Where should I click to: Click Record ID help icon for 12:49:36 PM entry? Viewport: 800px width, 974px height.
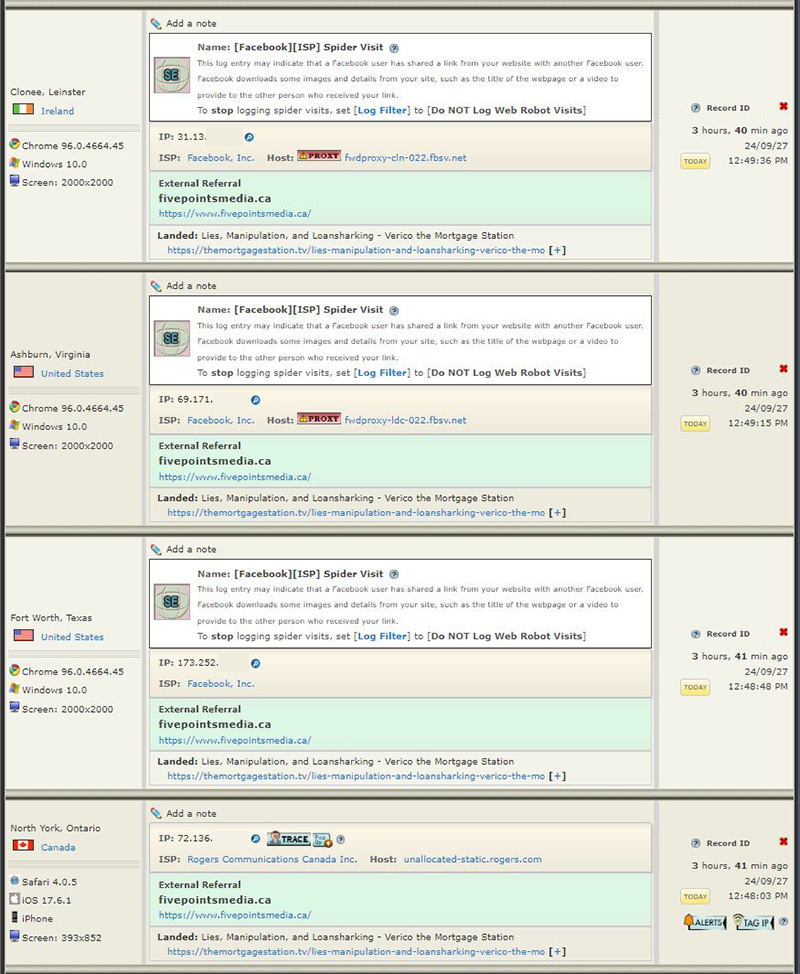[696, 108]
